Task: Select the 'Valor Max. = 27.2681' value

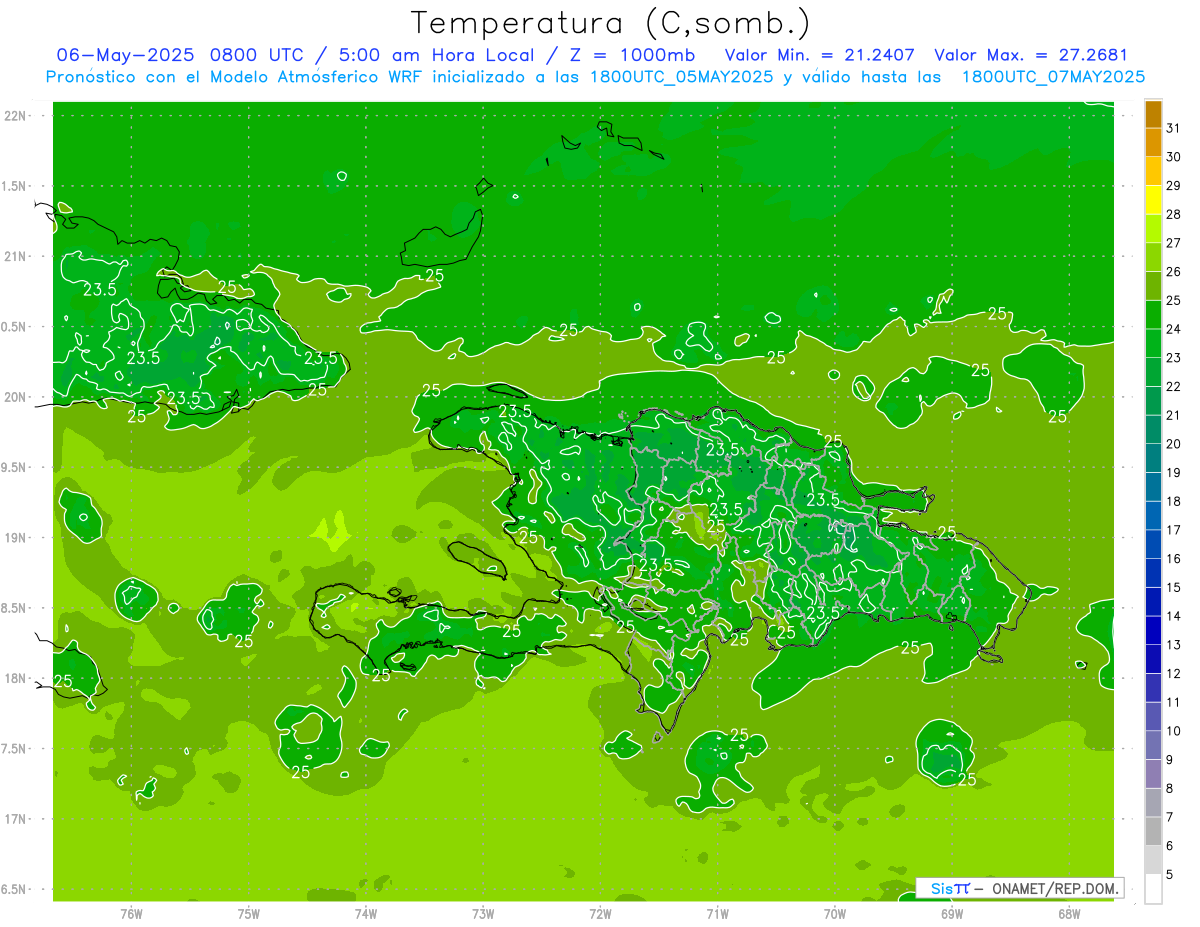Action: pos(1031,55)
